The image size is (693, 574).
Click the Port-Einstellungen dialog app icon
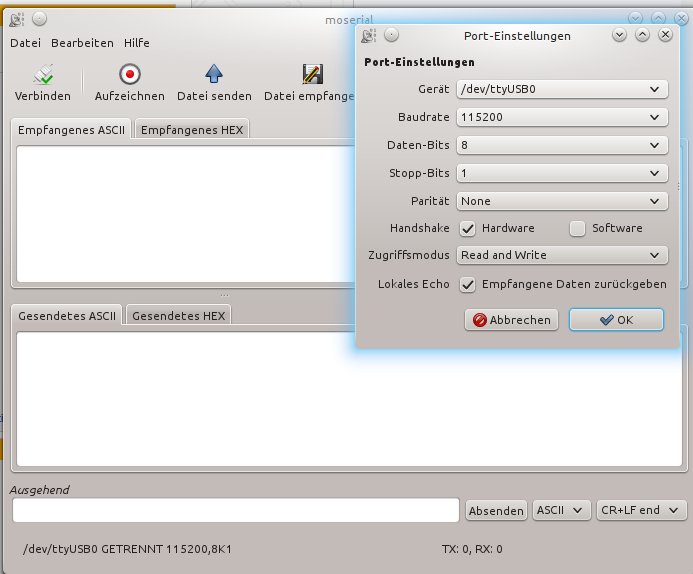click(x=369, y=35)
